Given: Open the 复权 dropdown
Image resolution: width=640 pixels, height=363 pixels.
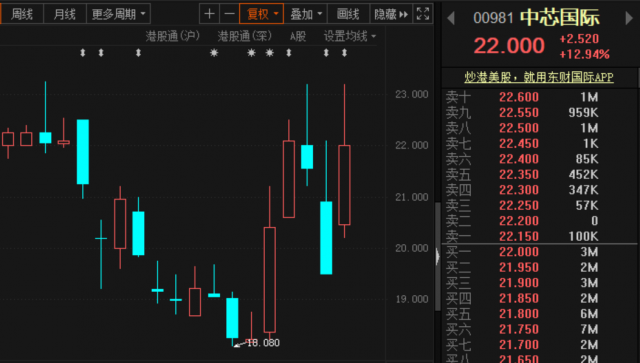Looking at the screenshot, I should click(x=262, y=14).
